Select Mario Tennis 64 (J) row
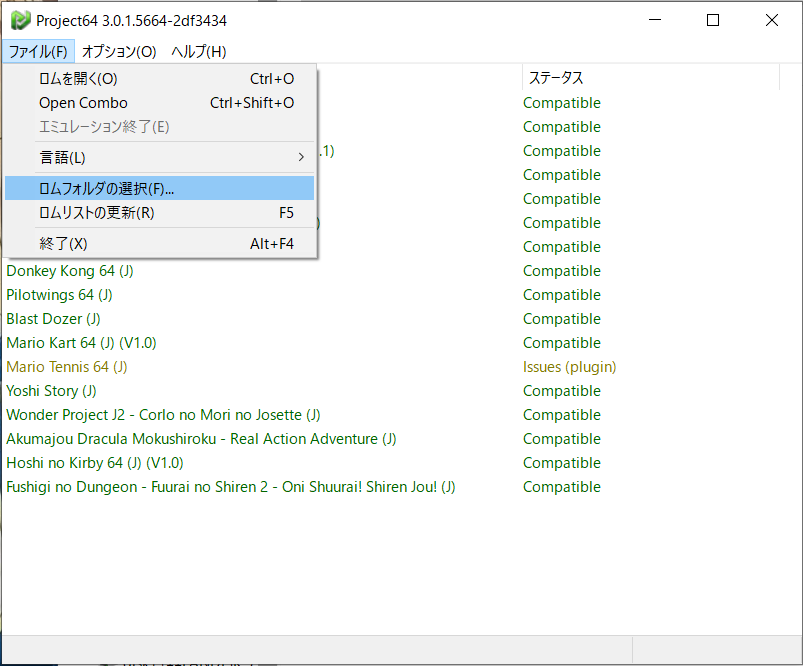 click(x=67, y=367)
